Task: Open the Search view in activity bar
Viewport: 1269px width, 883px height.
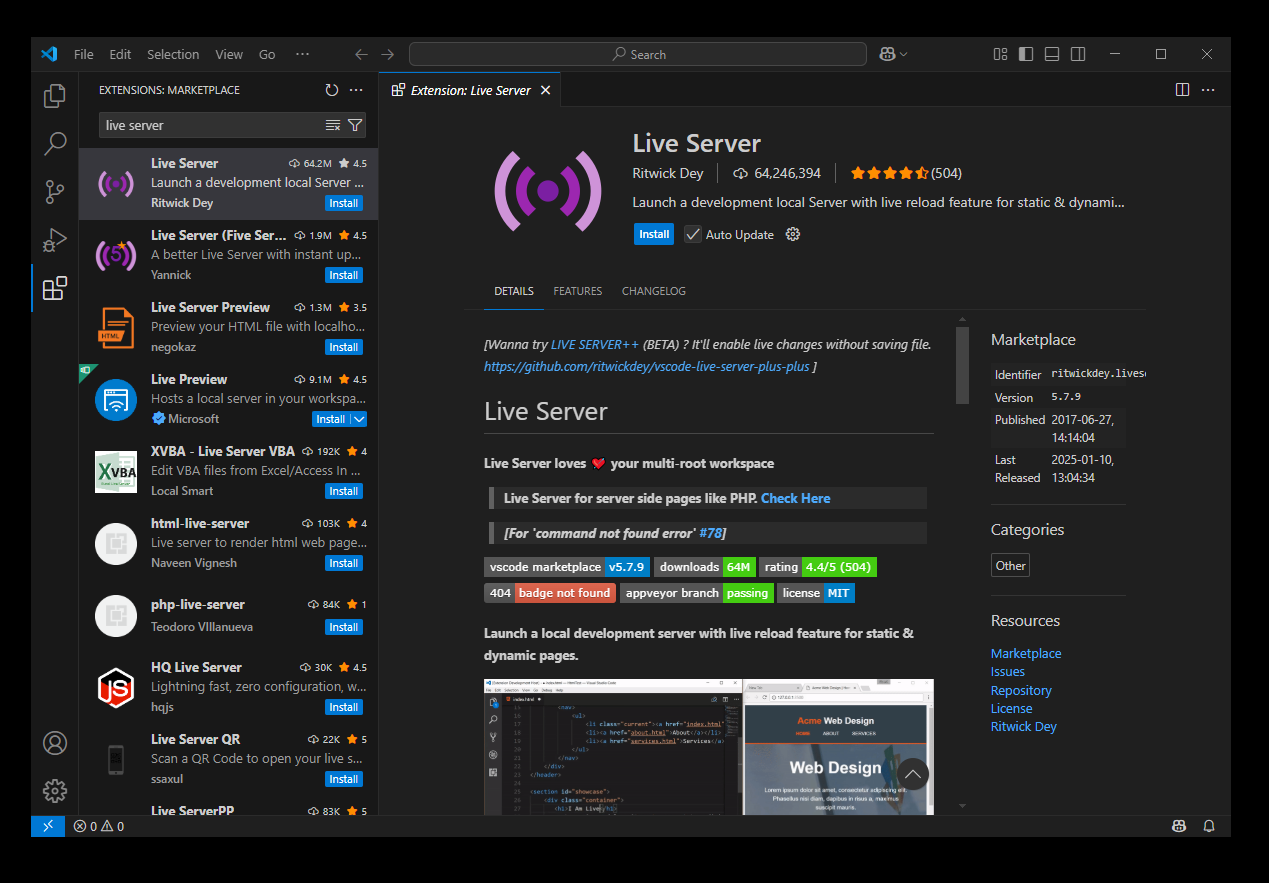Action: point(55,144)
